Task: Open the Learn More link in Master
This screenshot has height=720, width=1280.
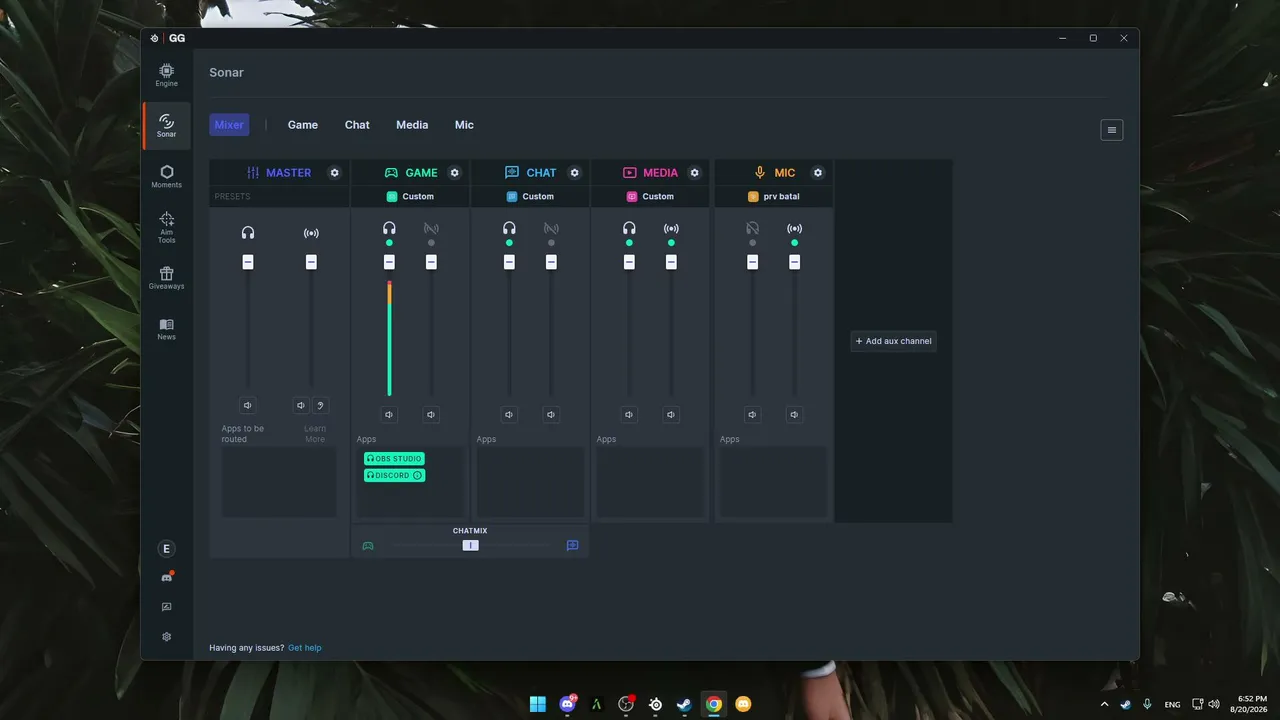Action: click(x=315, y=434)
